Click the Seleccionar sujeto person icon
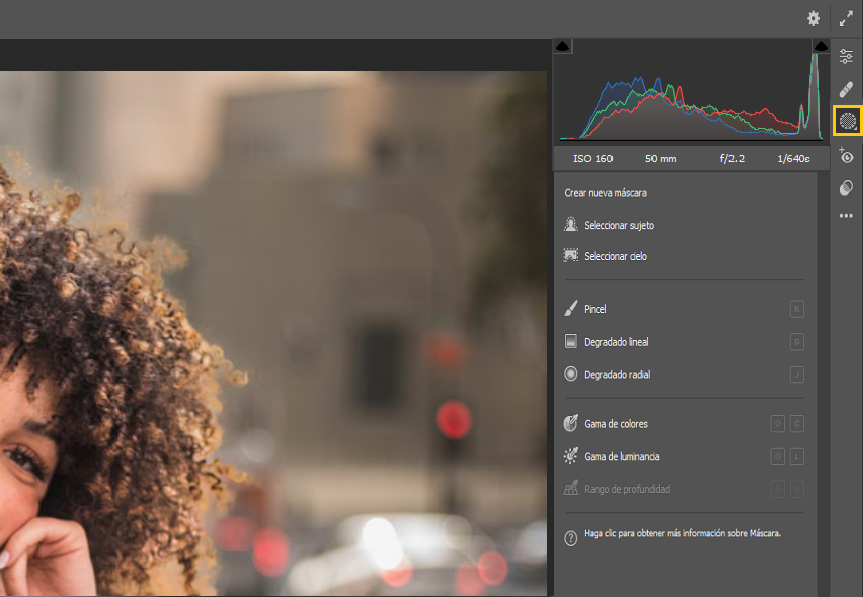 pyautogui.click(x=571, y=224)
